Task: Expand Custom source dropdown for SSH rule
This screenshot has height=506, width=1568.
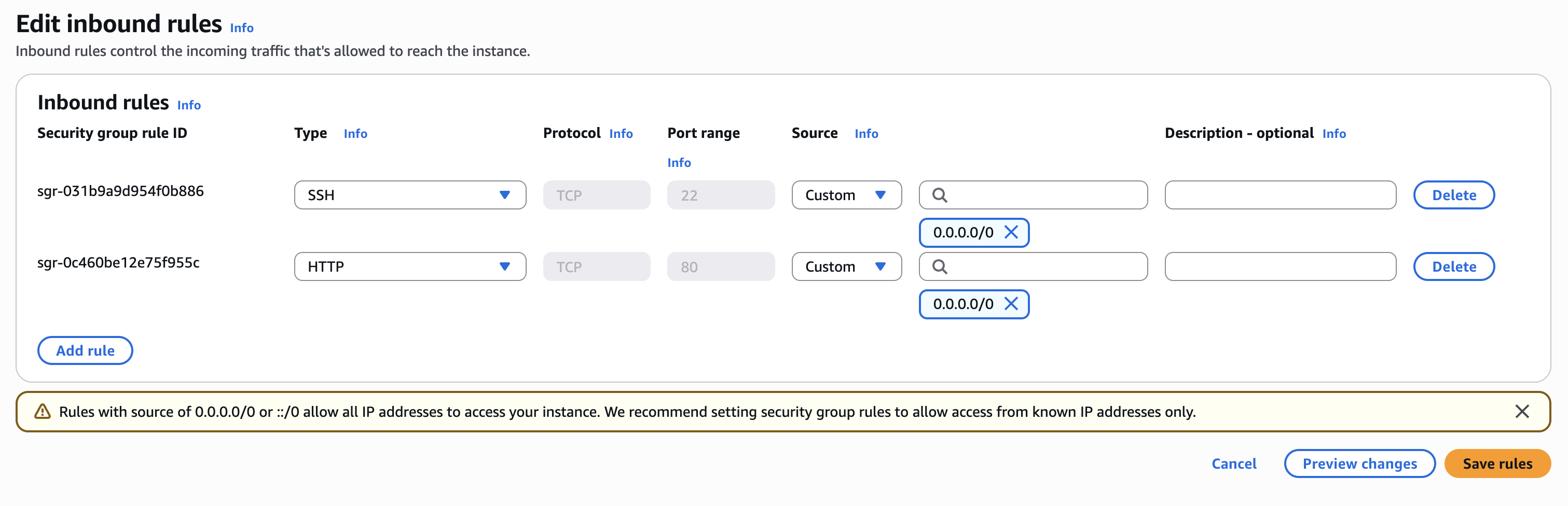Action: click(846, 195)
